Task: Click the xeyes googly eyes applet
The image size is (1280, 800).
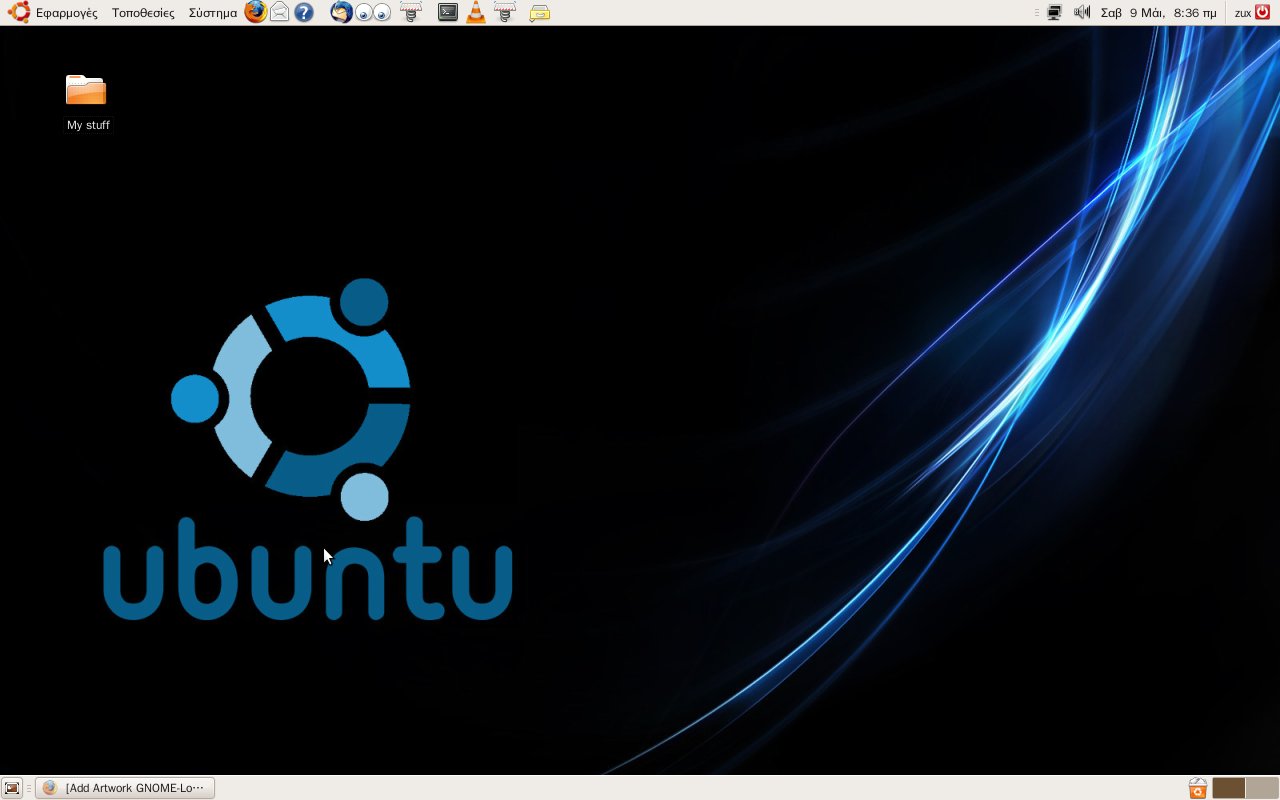Action: click(374, 13)
